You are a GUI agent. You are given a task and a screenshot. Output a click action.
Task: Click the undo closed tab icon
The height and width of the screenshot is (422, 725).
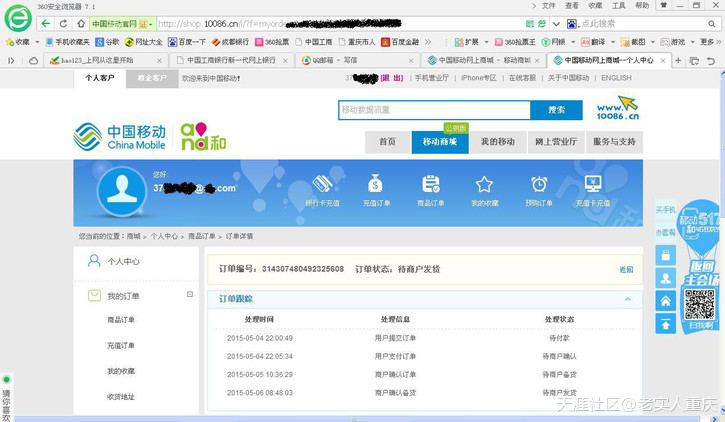coord(711,61)
